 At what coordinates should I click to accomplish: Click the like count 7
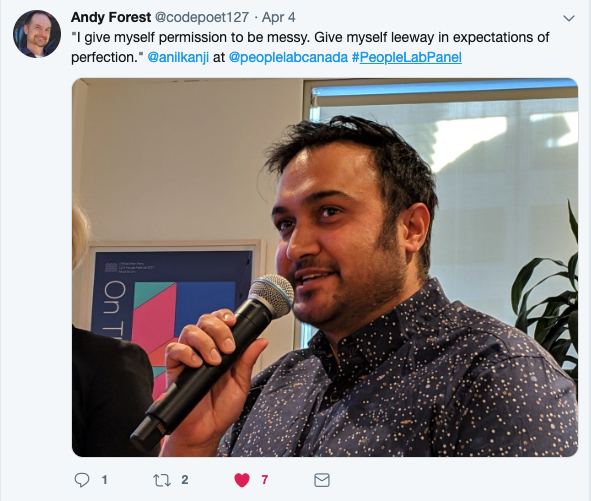point(265,480)
